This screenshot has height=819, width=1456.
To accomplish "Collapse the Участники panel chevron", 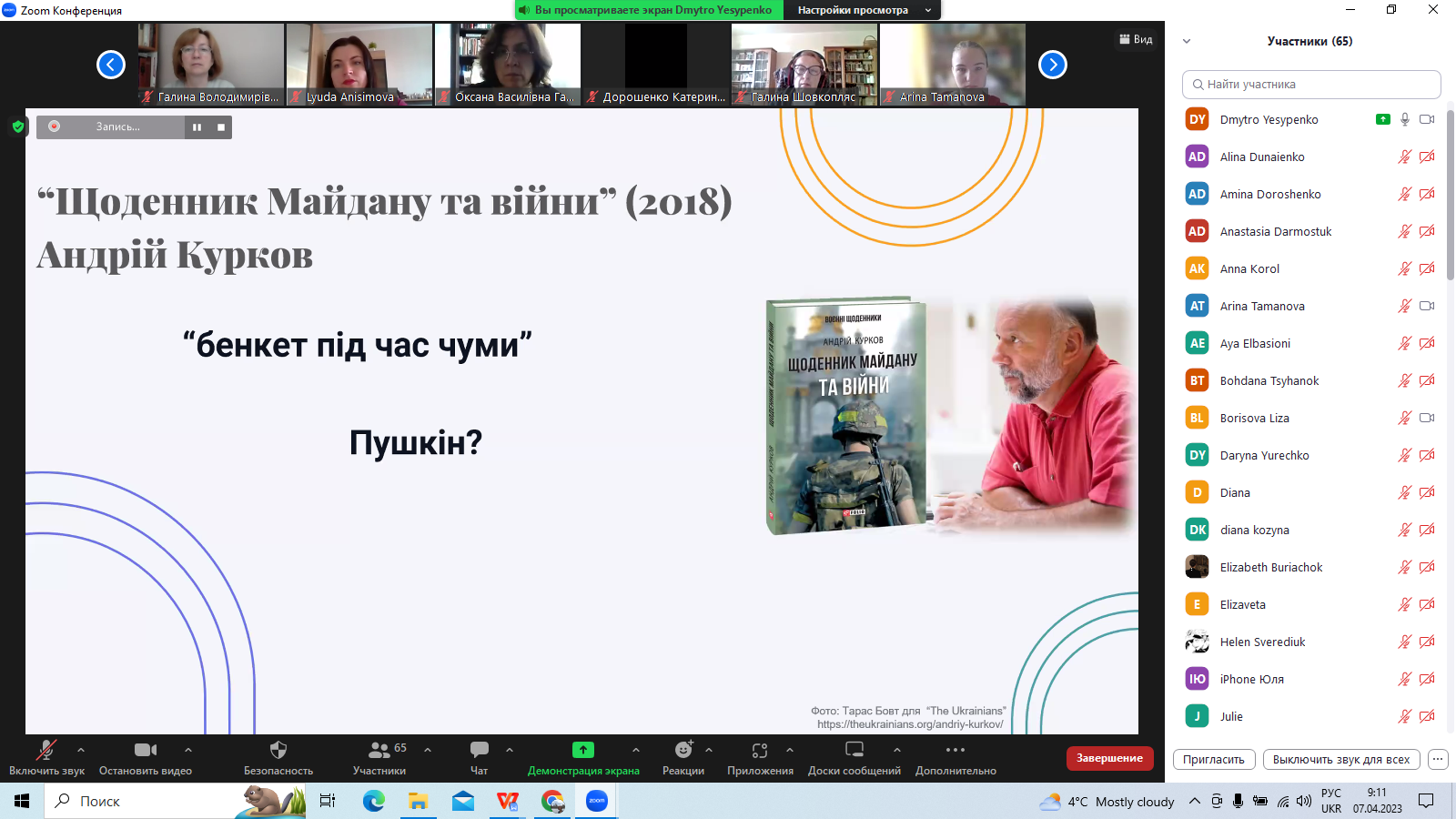I will (x=1187, y=41).
